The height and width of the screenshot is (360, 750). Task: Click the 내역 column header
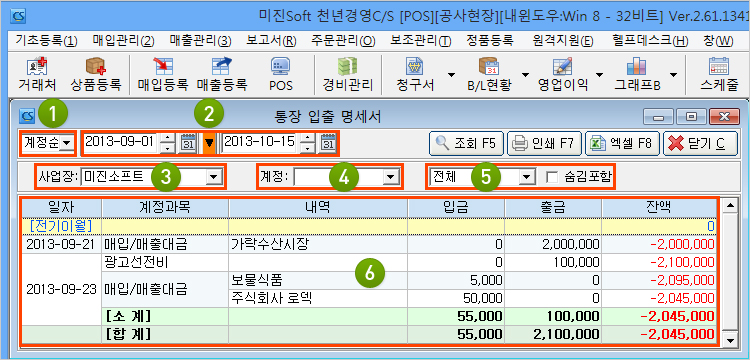(x=318, y=207)
